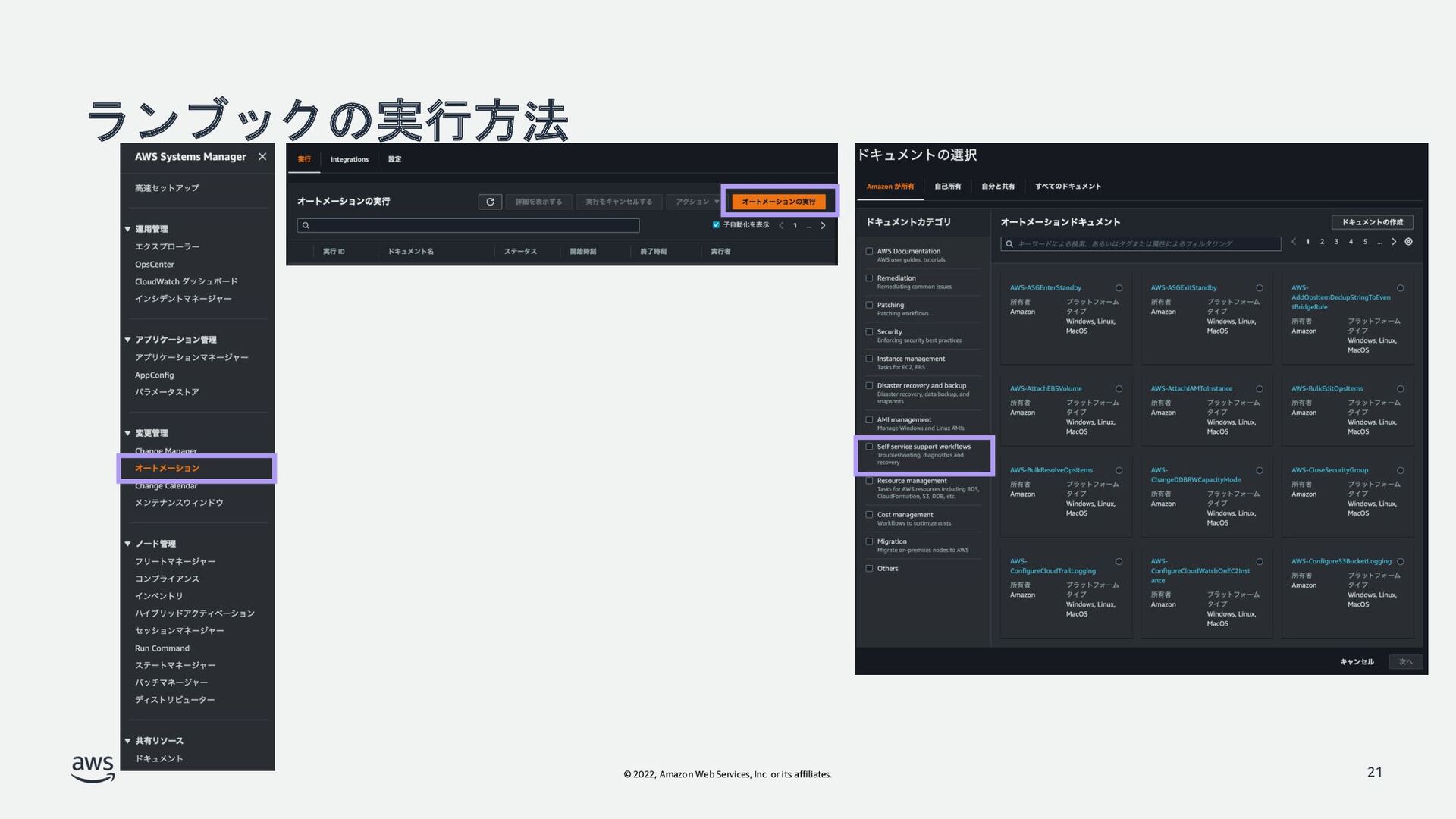Open document list settings gear
Viewport: 1456px width, 819px height.
pos(1408,242)
